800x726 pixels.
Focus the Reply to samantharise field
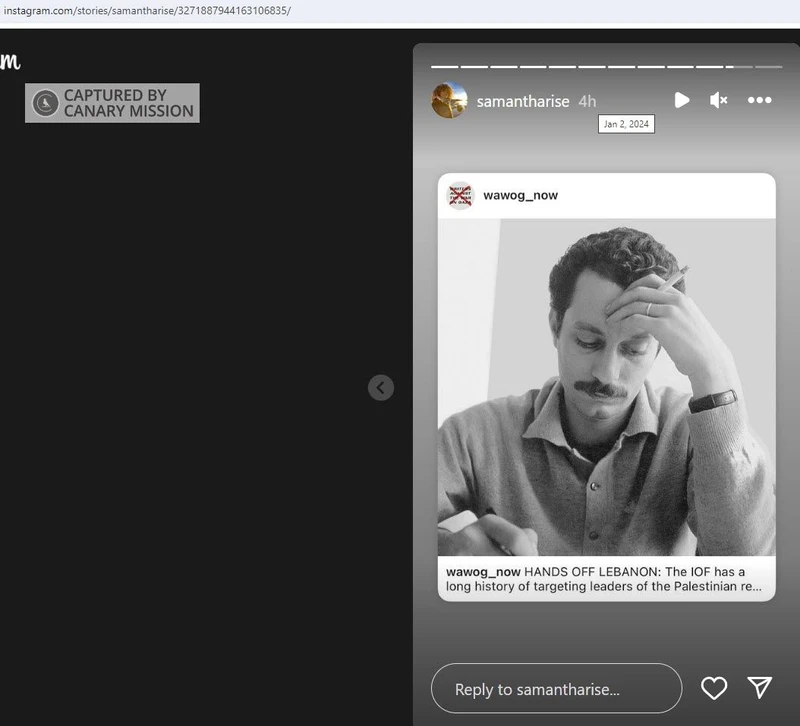555,689
